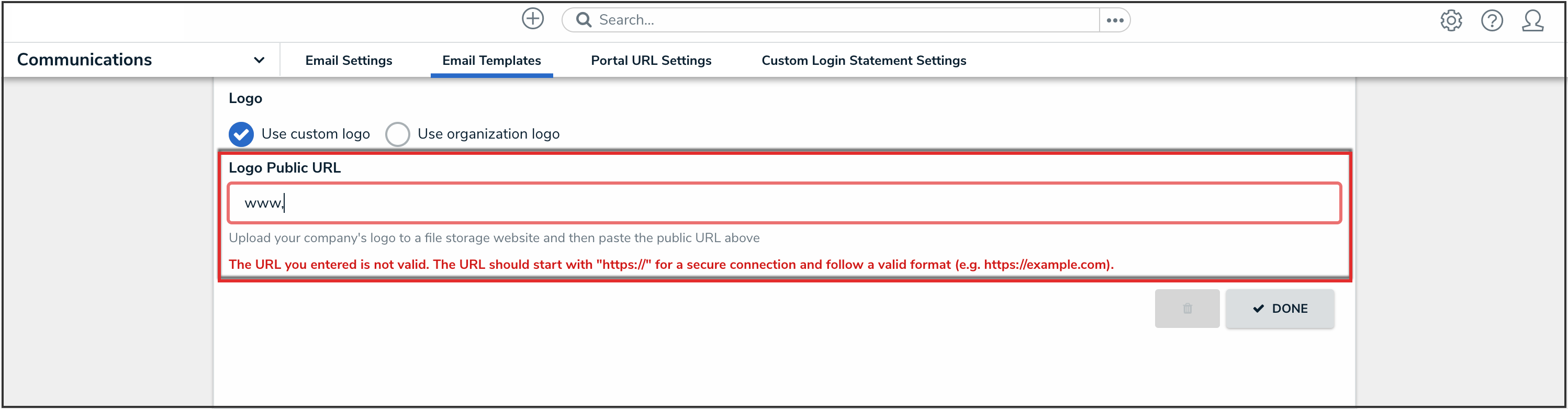This screenshot has width=1568, height=409.
Task: Click the Search text box
Action: [x=840, y=20]
